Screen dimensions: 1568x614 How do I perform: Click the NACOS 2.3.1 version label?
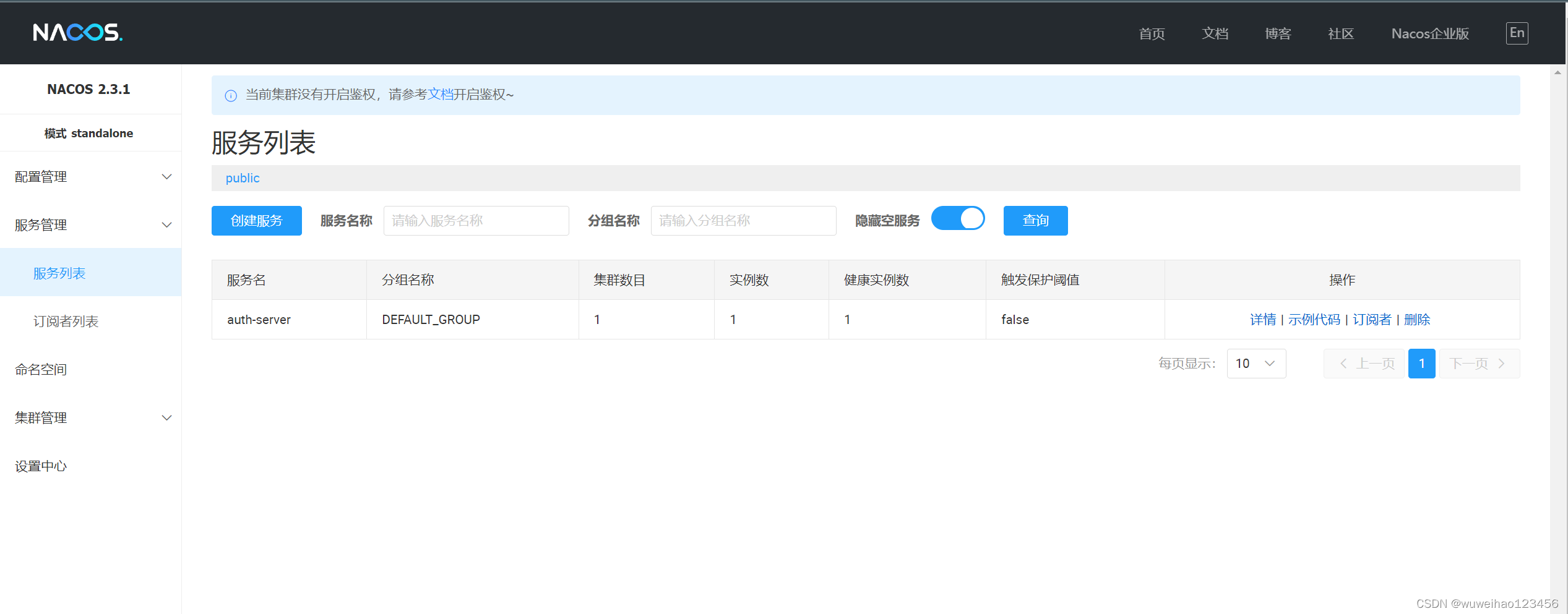click(x=89, y=90)
